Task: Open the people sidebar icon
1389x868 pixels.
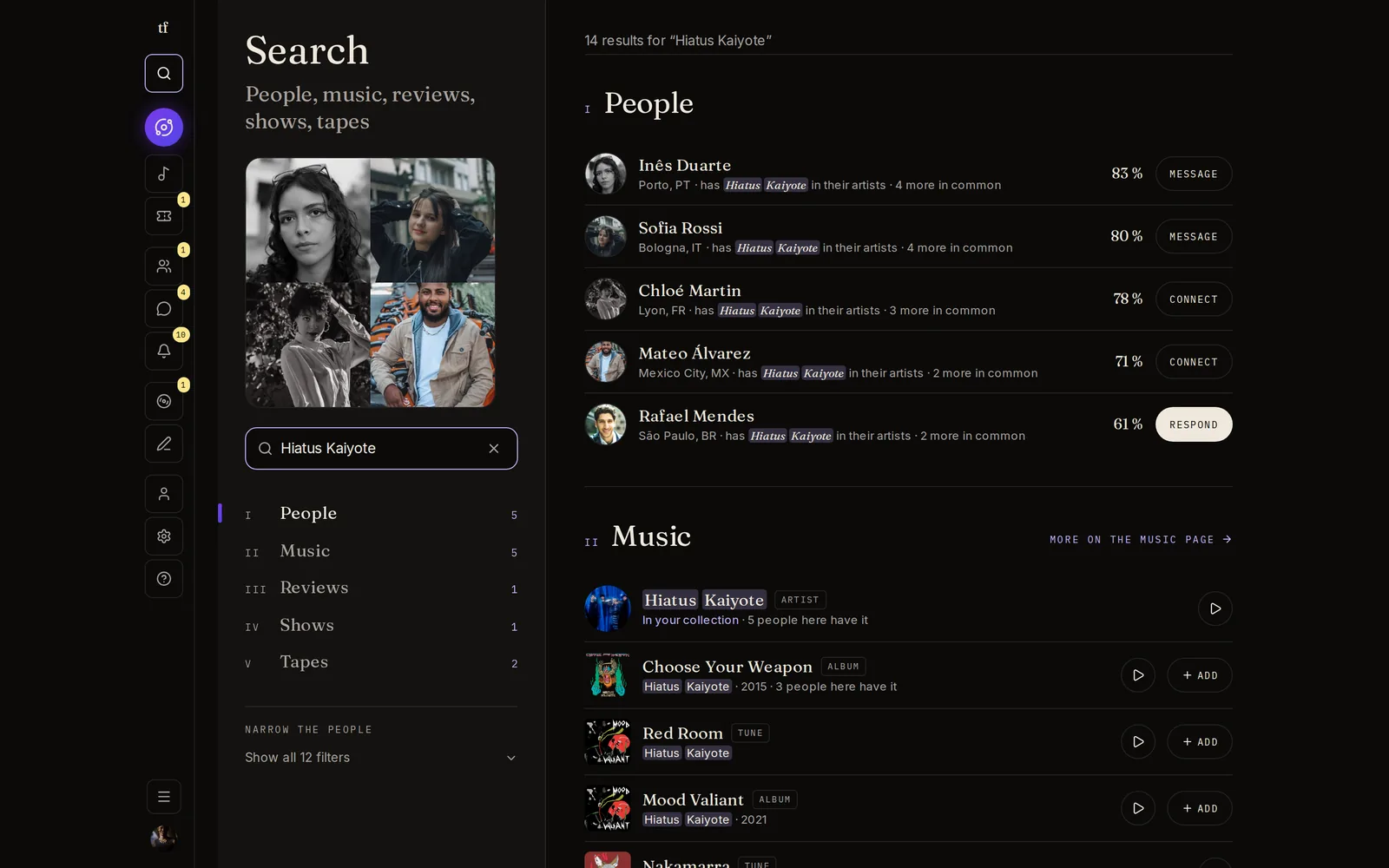Action: 164,266
